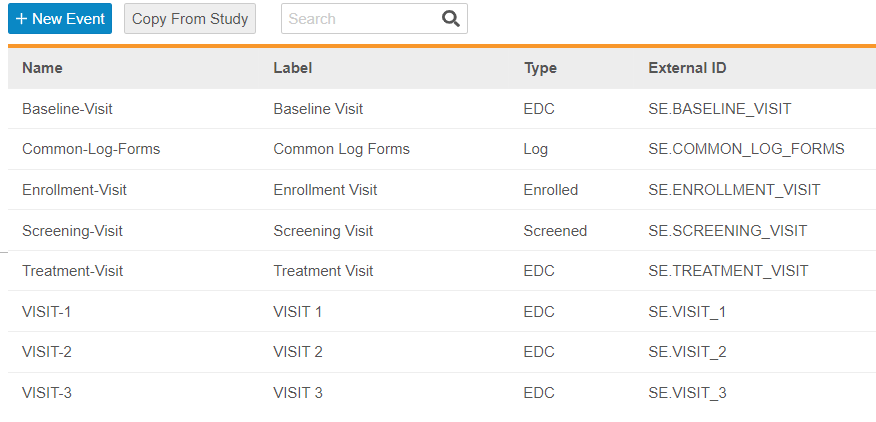Select the VISIT-2 event name
The image size is (876, 422).
pyautogui.click(x=47, y=352)
